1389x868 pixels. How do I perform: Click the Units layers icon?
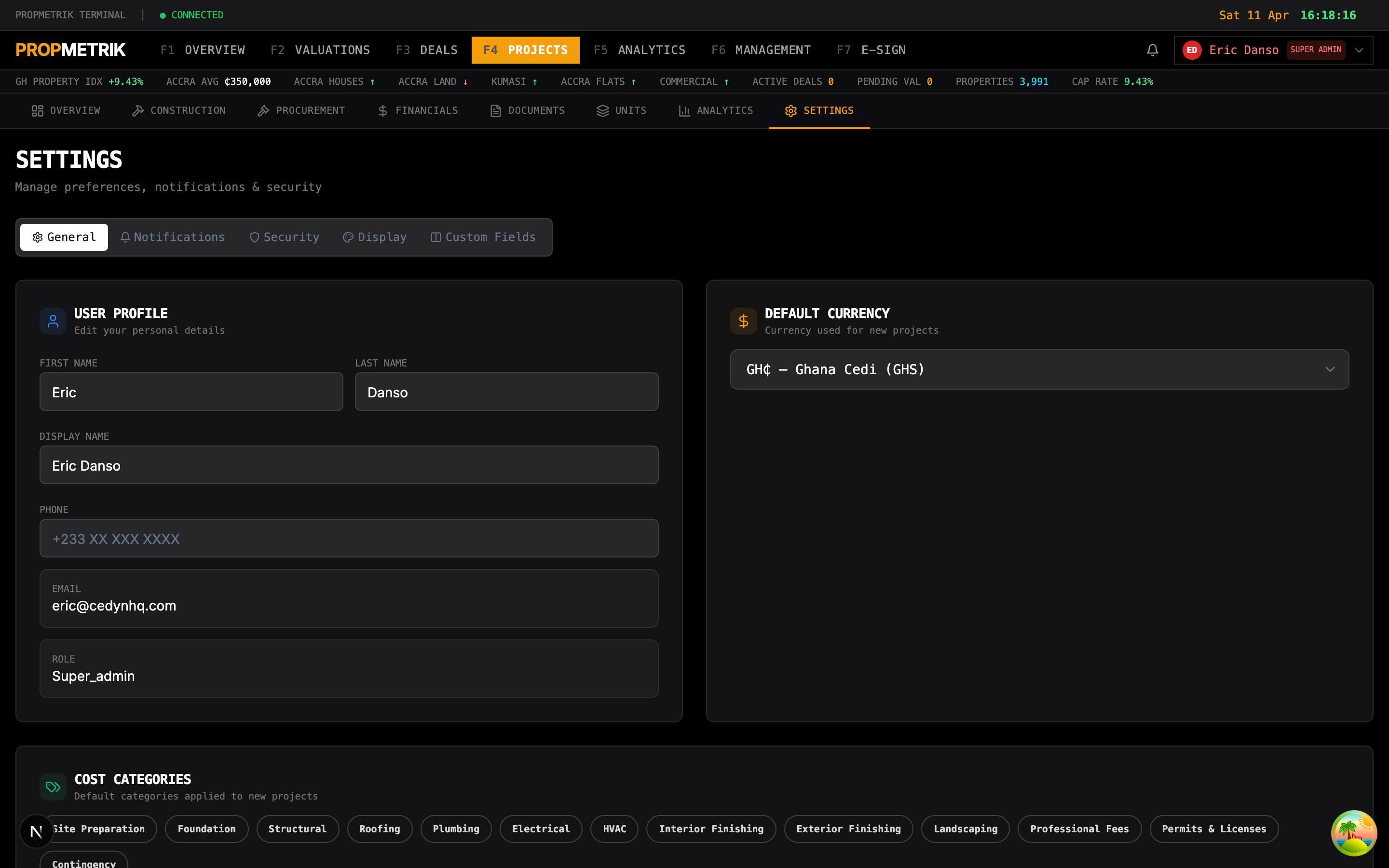(603, 111)
